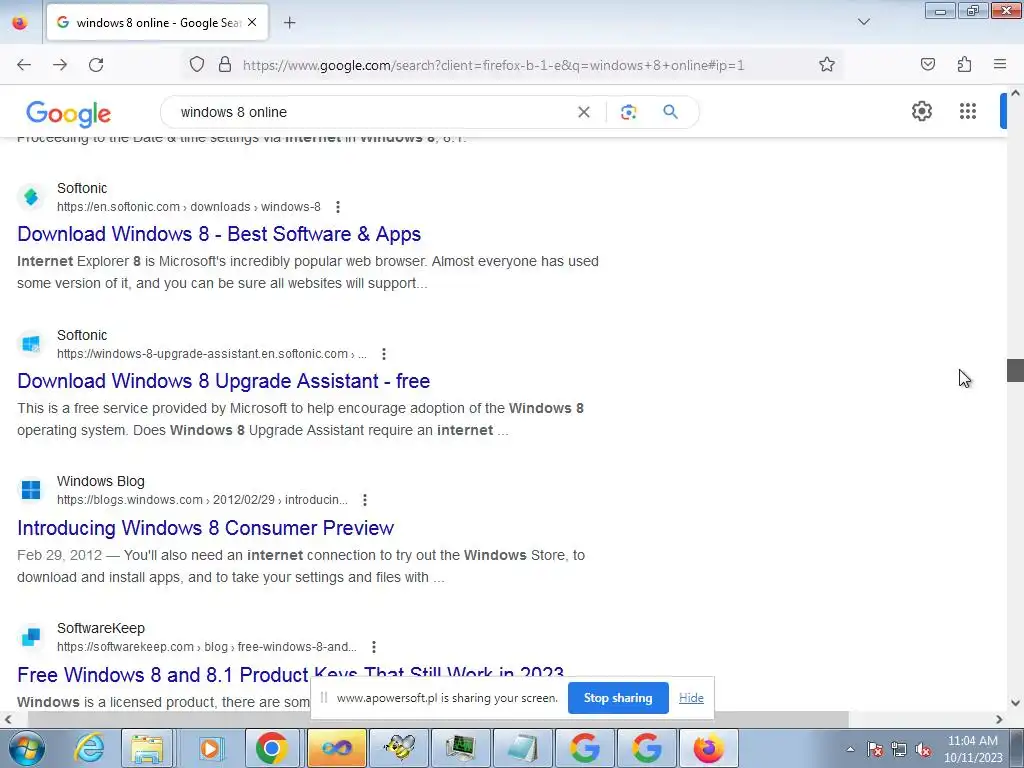This screenshot has height=768, width=1024.
Task: View site security padlock details
Action: coord(225,65)
